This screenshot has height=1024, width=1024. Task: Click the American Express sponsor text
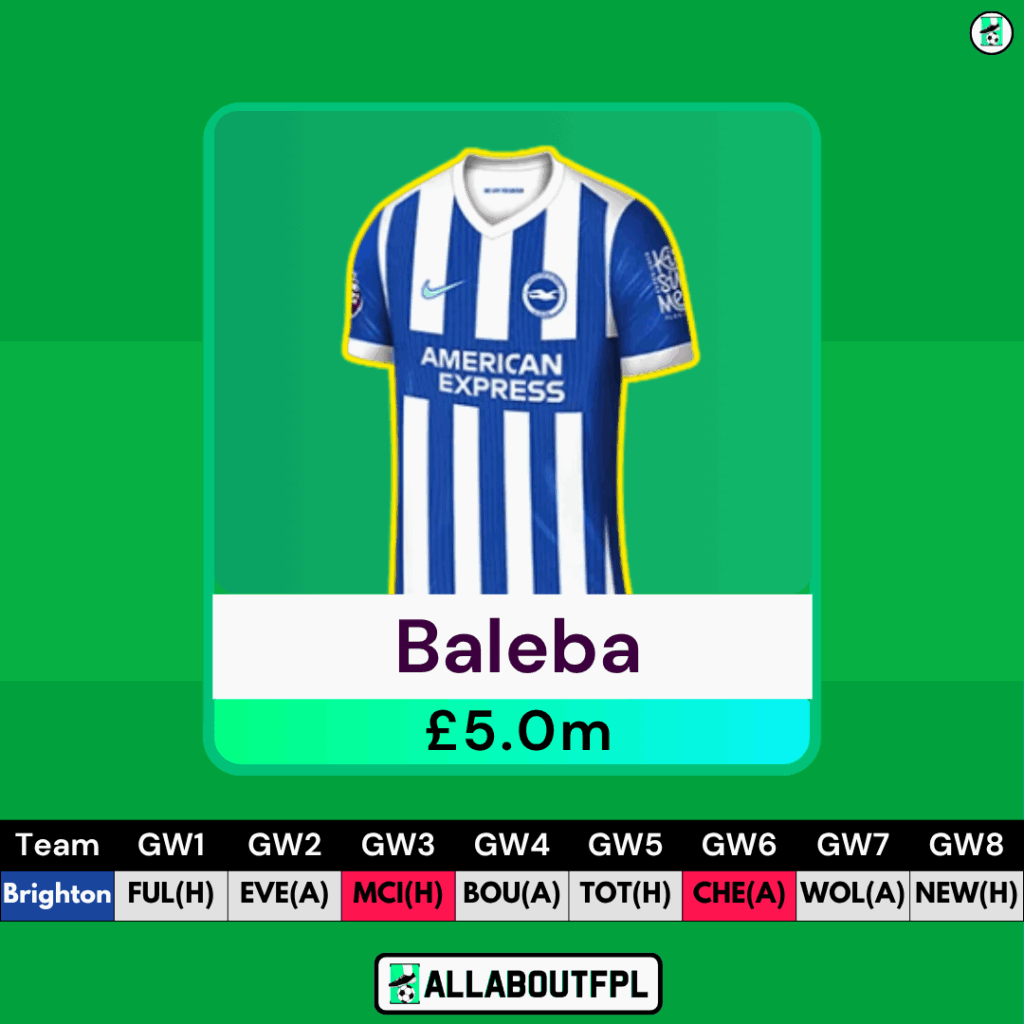coord(493,374)
